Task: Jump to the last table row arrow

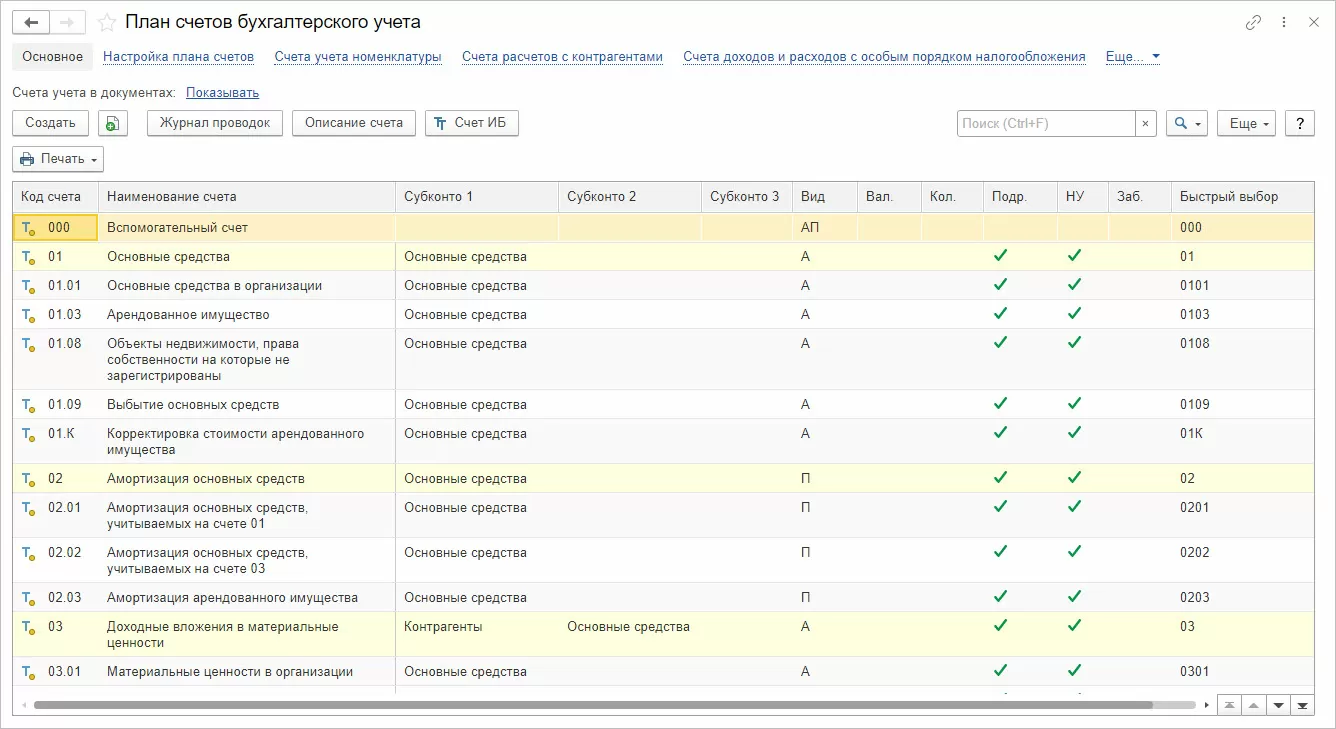Action: pyautogui.click(x=1302, y=706)
